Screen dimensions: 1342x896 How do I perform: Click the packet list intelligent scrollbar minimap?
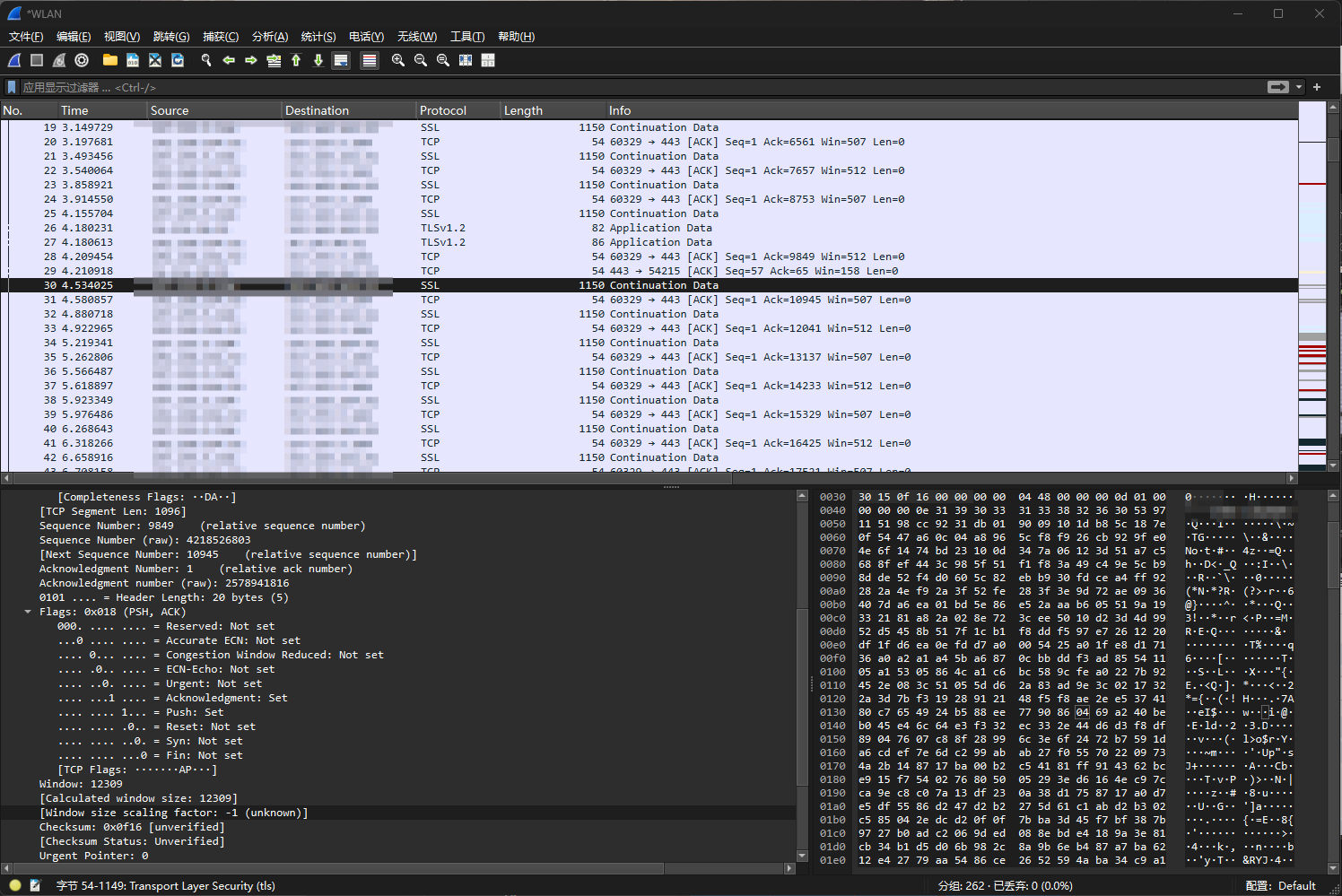[1311, 287]
